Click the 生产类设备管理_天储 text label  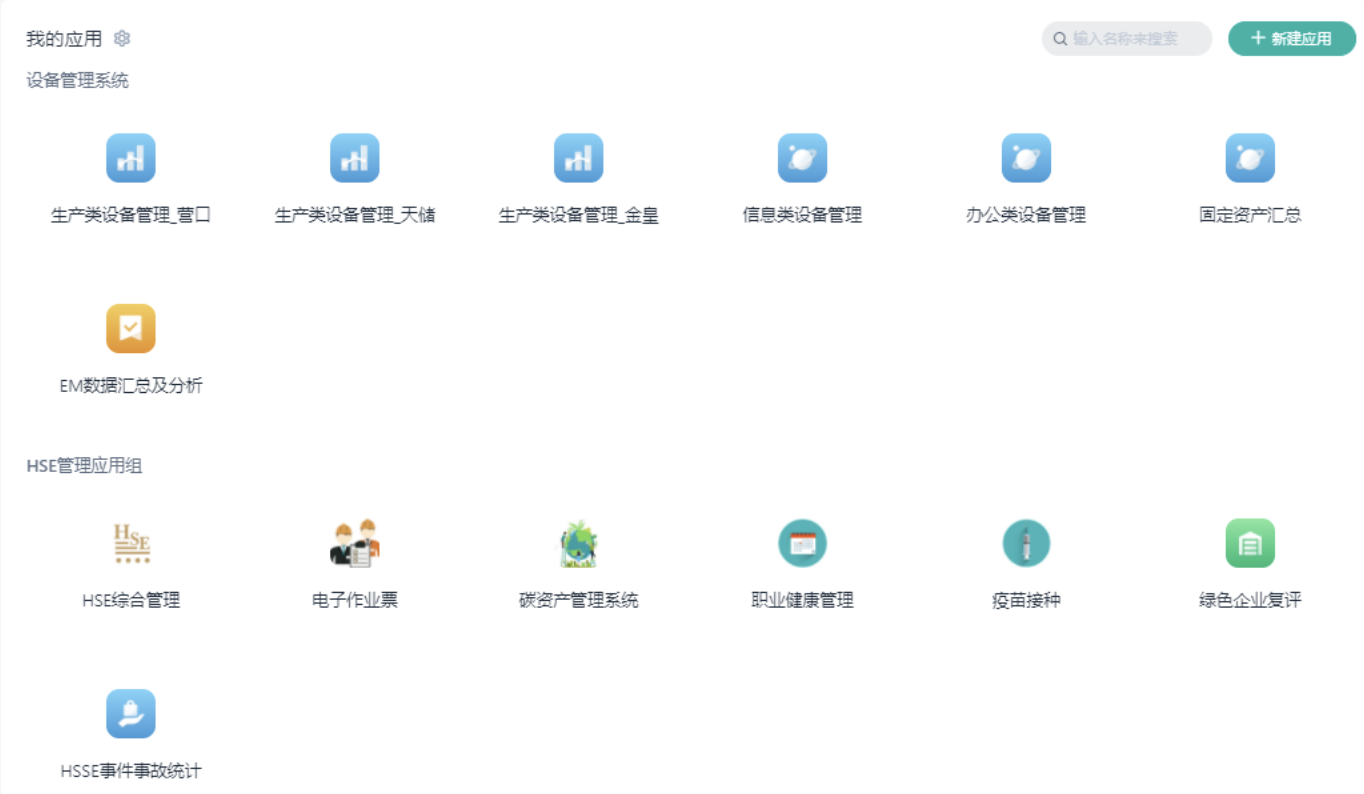(x=355, y=215)
